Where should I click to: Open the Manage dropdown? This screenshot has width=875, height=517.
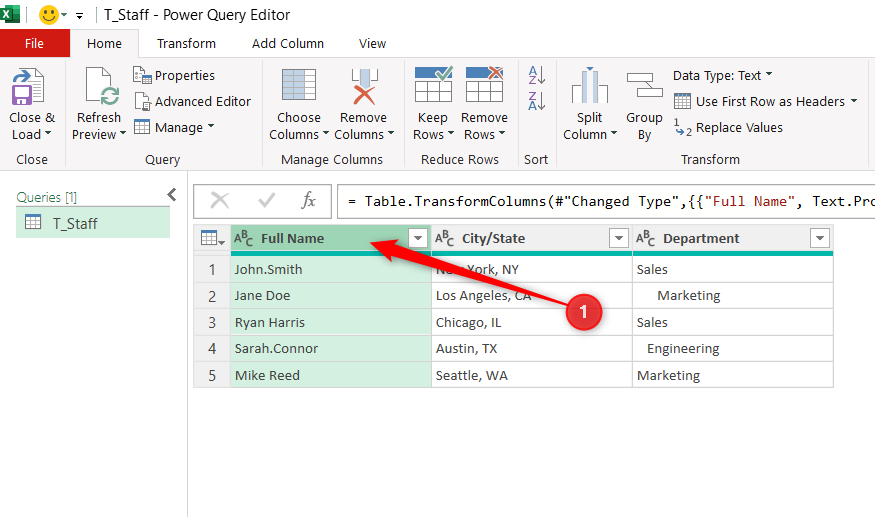click(174, 127)
